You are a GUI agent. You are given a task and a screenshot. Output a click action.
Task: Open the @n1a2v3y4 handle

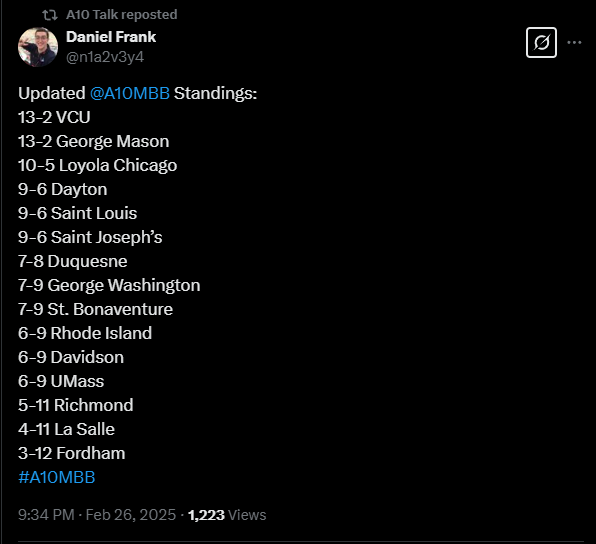[105, 57]
